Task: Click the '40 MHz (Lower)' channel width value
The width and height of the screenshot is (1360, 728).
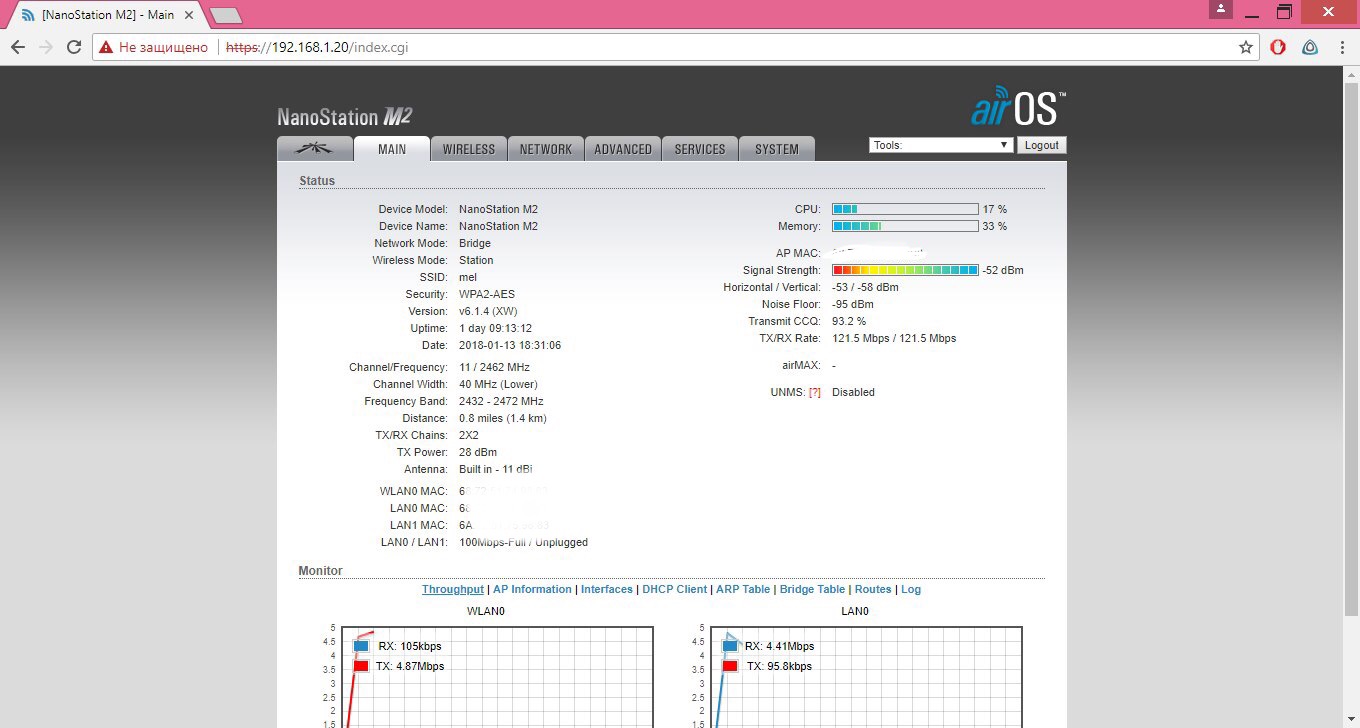Action: click(x=498, y=384)
